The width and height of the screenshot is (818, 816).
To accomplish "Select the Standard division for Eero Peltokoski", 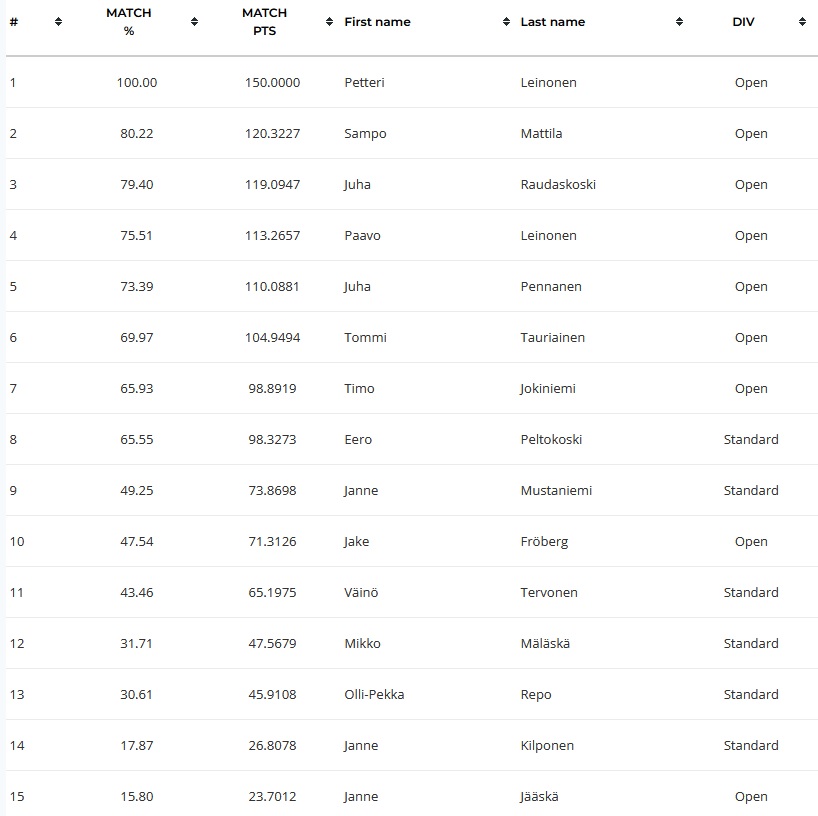I will 751,439.
